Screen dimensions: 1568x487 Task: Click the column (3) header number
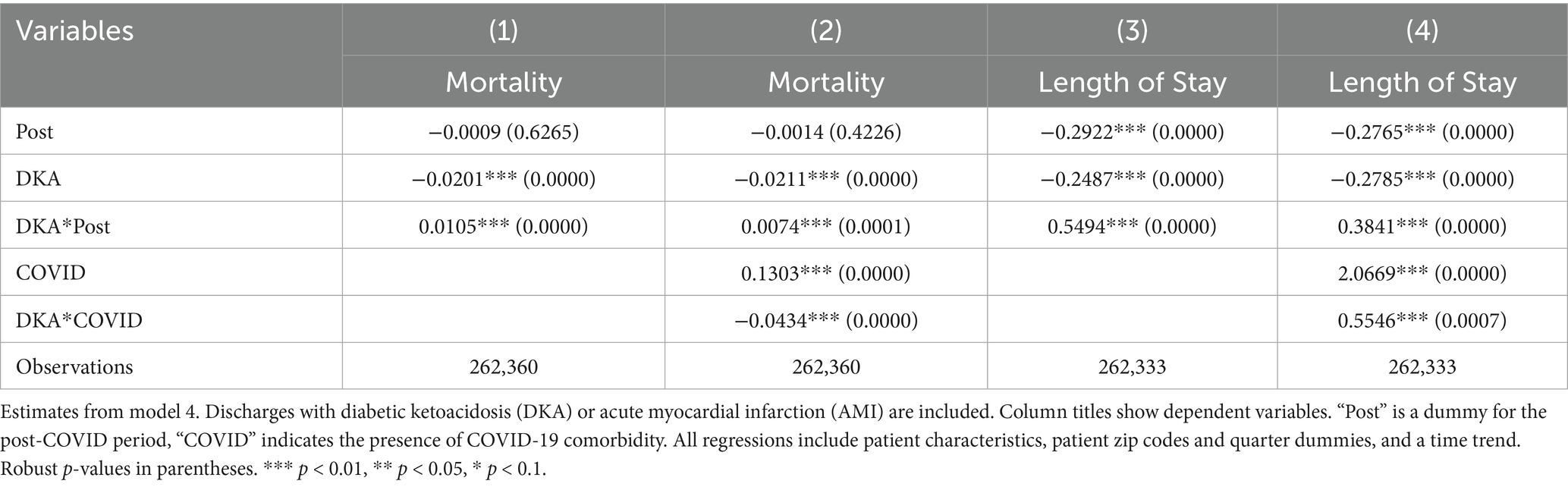1132,31
